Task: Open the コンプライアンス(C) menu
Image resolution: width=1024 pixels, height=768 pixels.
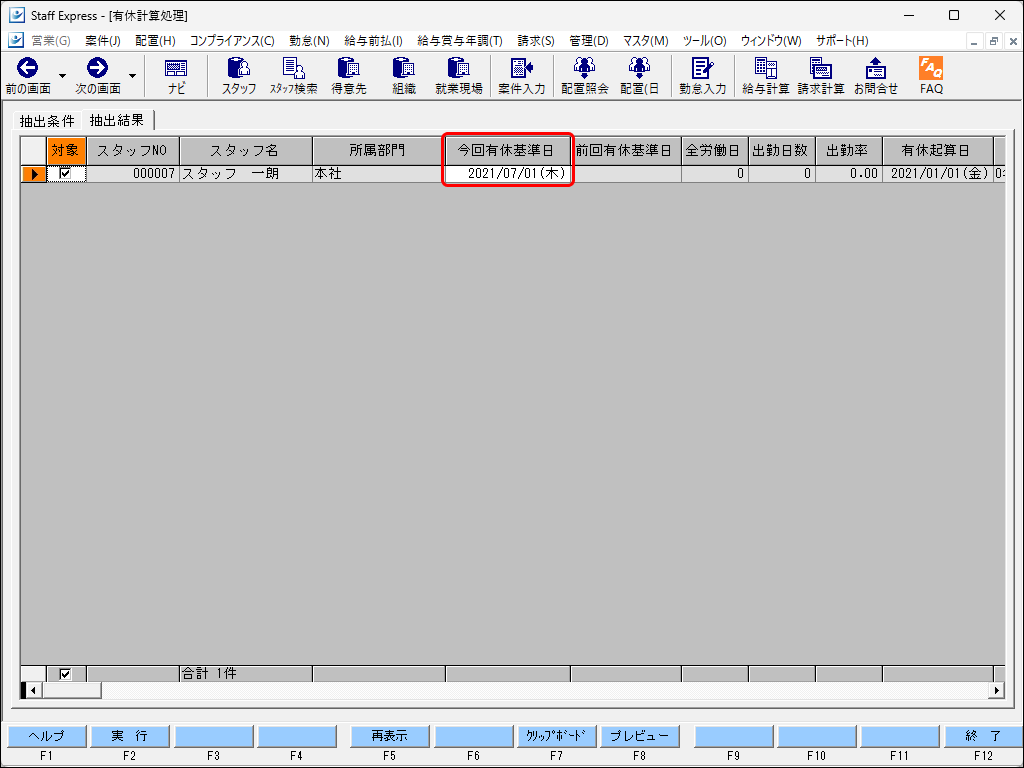Action: [232, 40]
